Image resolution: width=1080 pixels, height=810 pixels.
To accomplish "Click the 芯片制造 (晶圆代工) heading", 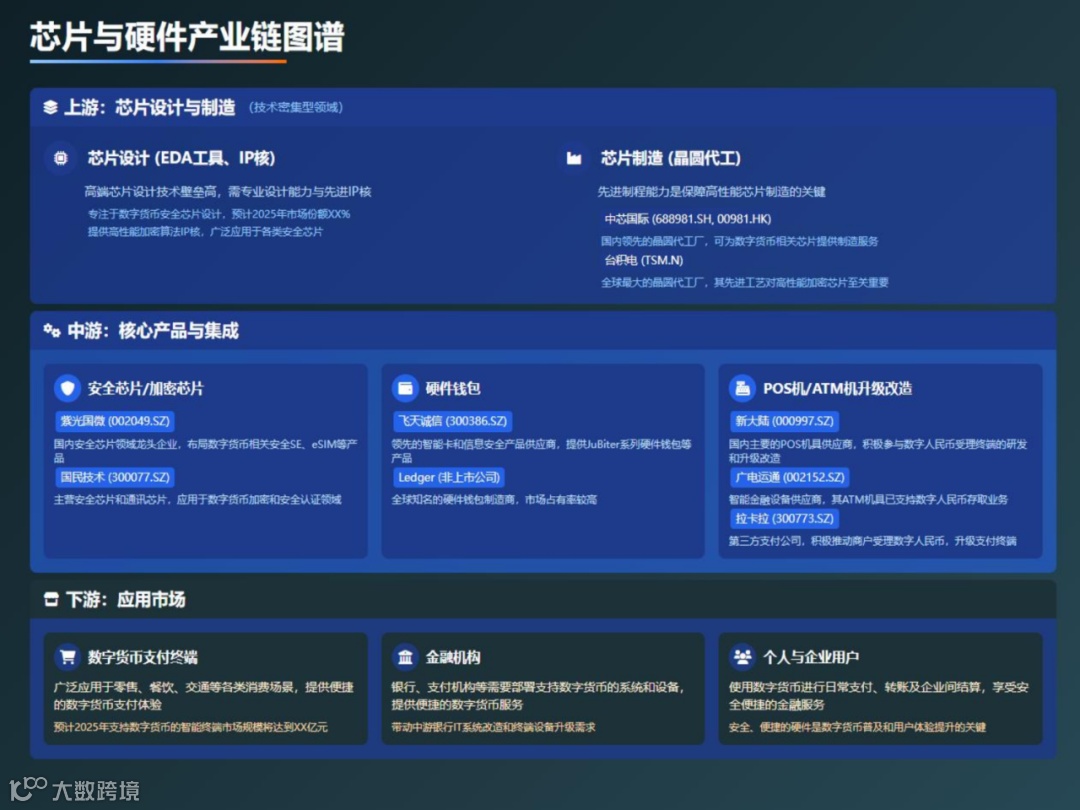I will [x=670, y=158].
